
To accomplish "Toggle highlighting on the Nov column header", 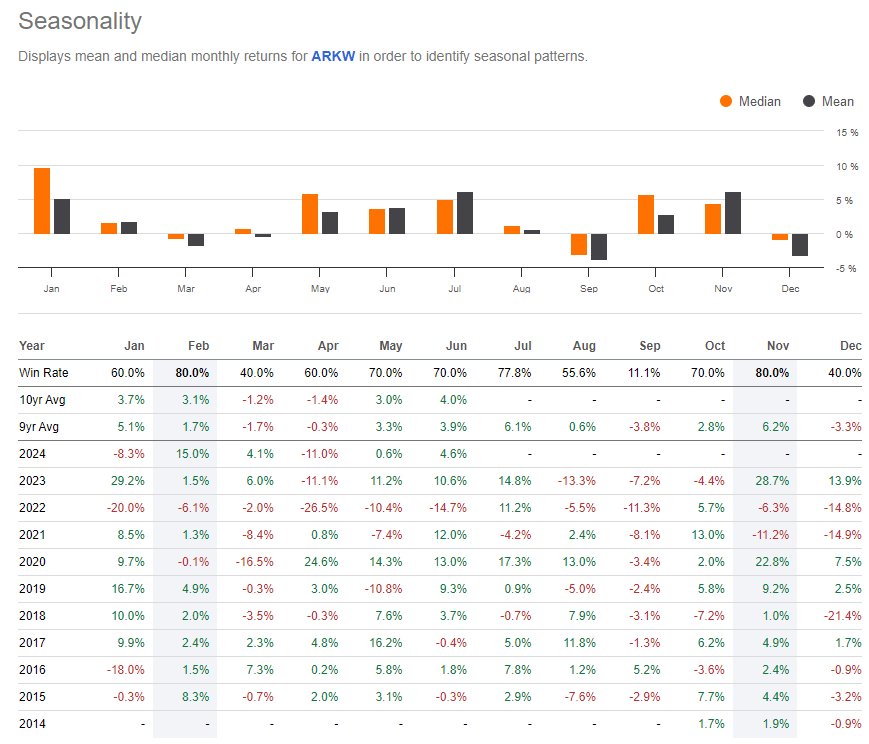I will click(777, 345).
